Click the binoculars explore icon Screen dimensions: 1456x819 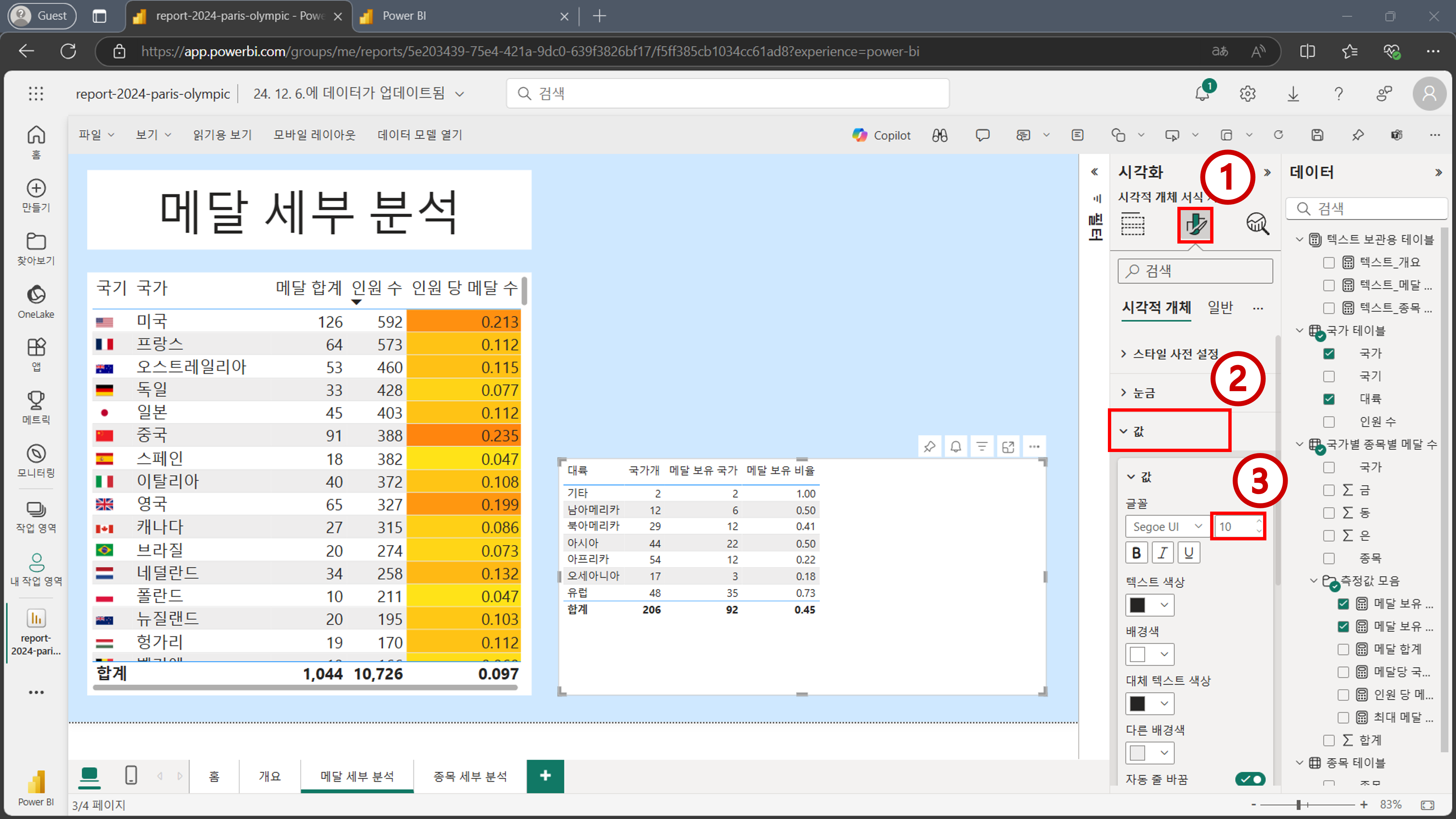[x=940, y=135]
